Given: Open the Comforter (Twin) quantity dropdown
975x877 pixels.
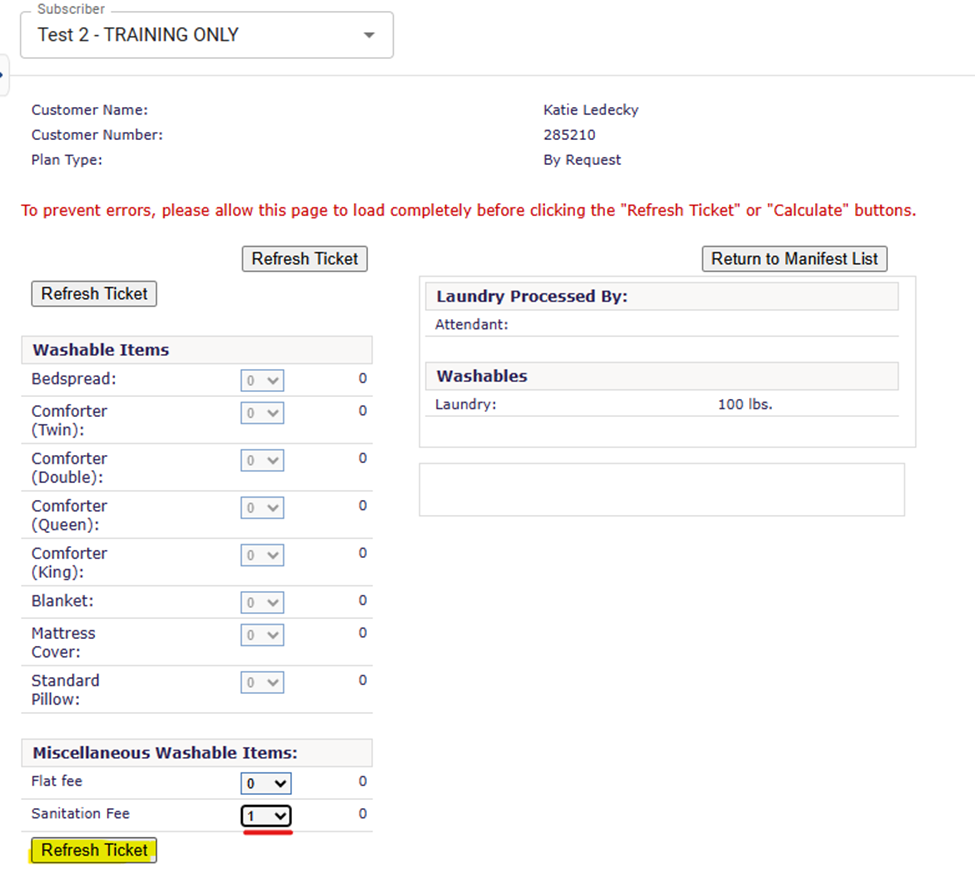Looking at the screenshot, I should (x=262, y=412).
